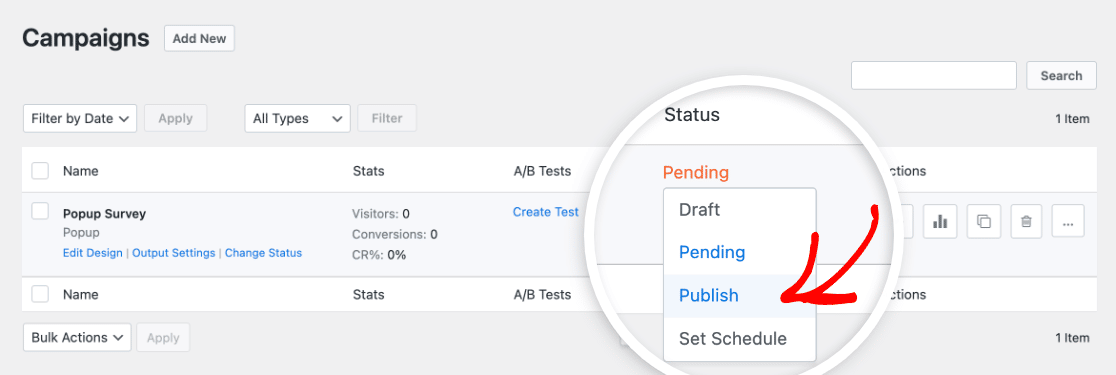This screenshot has width=1116, height=375.
Task: Expand the Bulk Actions dropdown
Action: [x=77, y=337]
